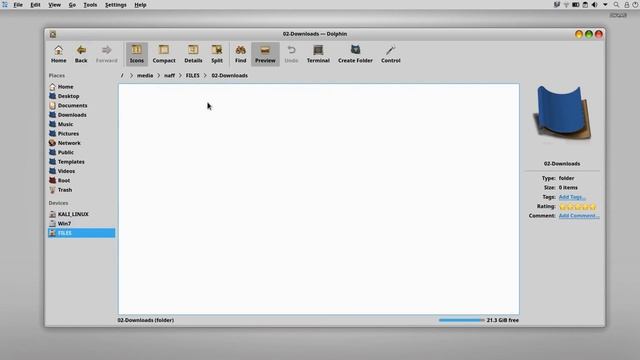Click the battery icon in system tray
The image size is (640, 360).
pos(576,5)
